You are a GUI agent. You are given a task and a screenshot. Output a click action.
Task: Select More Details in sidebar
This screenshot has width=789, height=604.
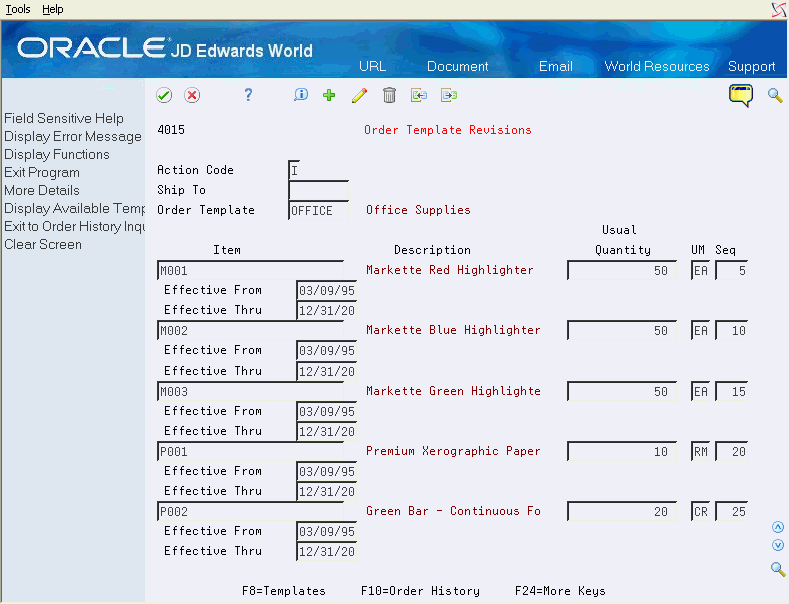coord(42,190)
